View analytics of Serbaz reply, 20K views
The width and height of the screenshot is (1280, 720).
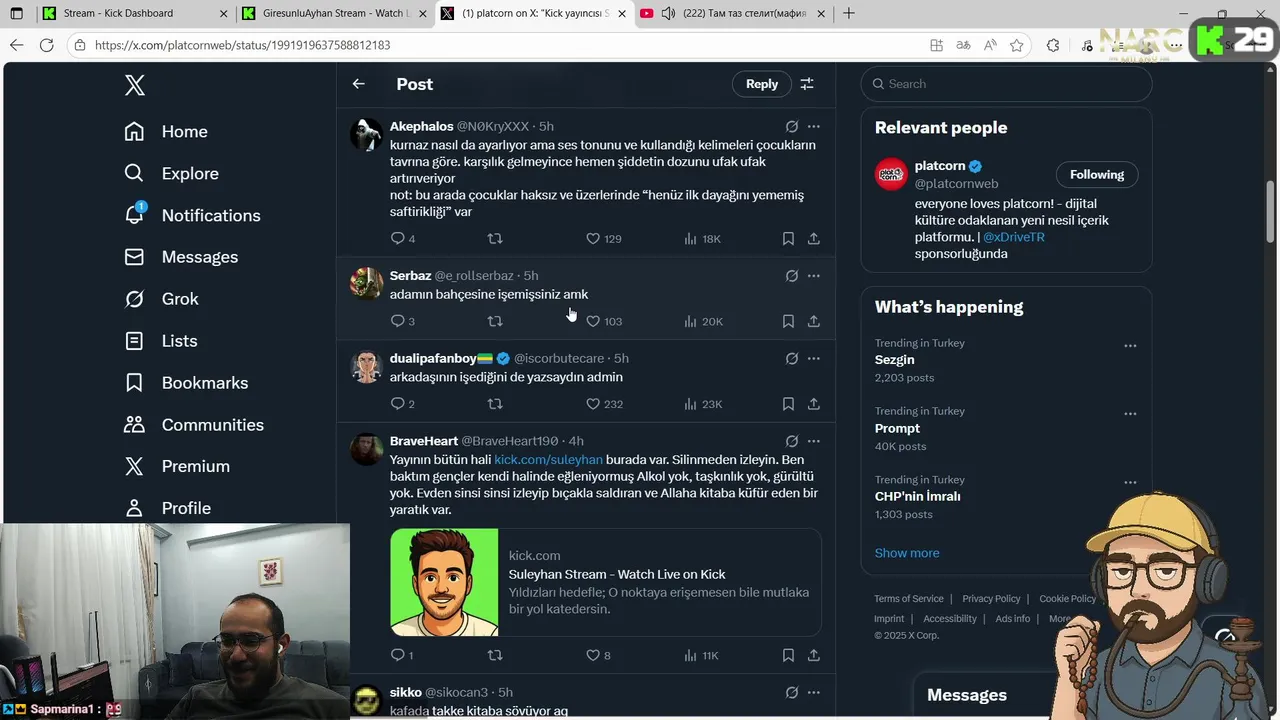pos(703,322)
